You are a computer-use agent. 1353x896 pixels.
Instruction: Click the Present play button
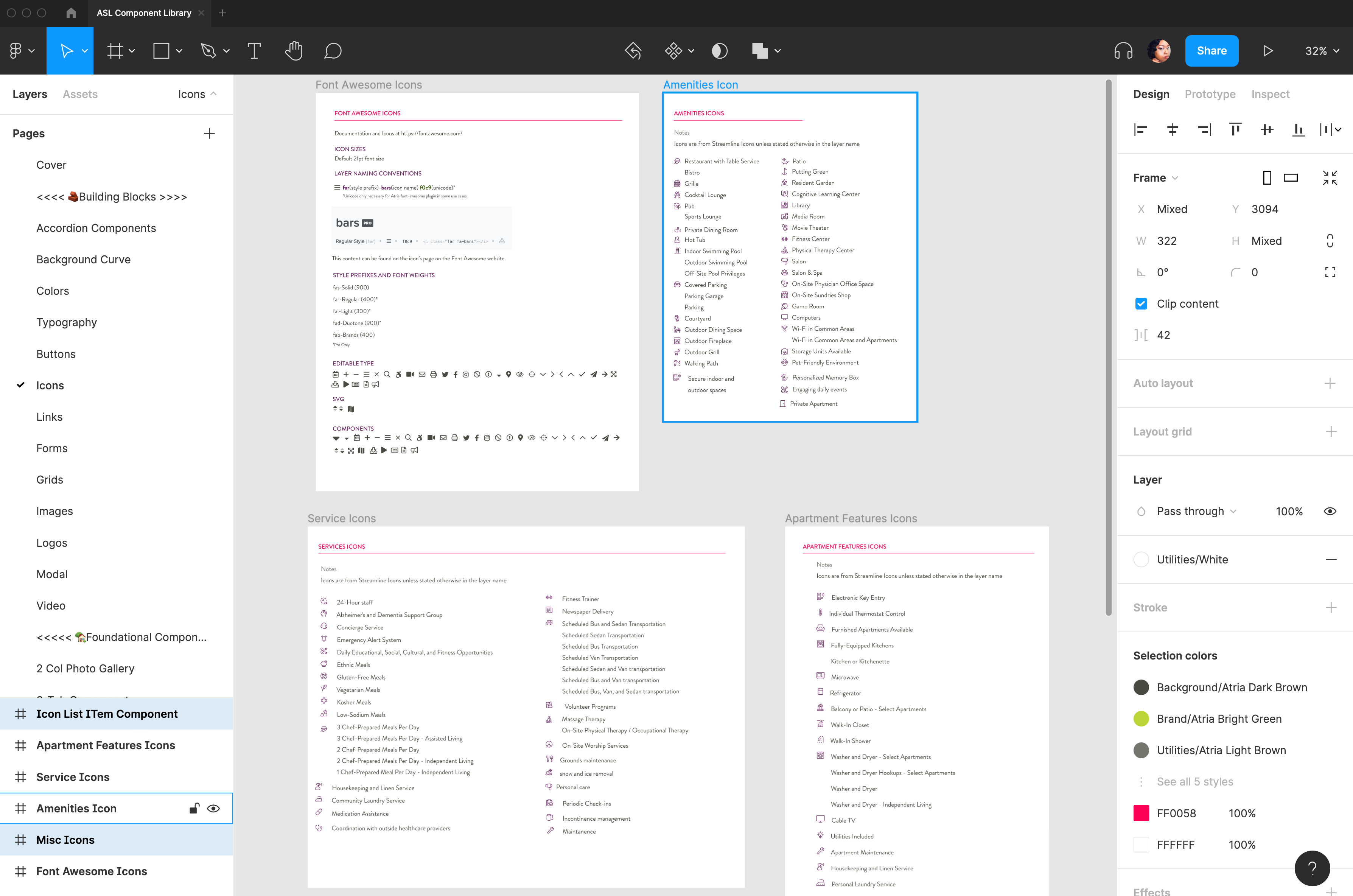[x=1268, y=51]
